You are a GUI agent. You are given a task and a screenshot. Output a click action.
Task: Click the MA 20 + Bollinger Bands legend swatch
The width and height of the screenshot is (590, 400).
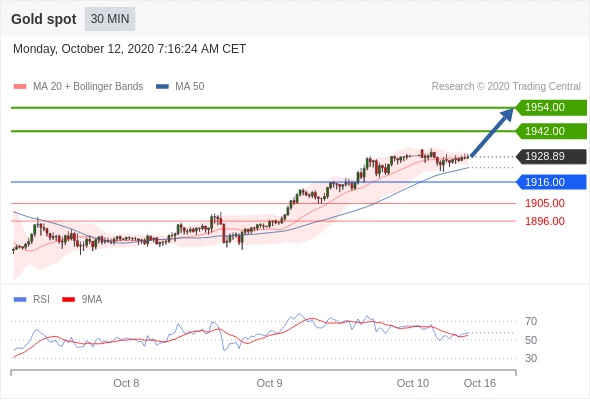coord(20,87)
